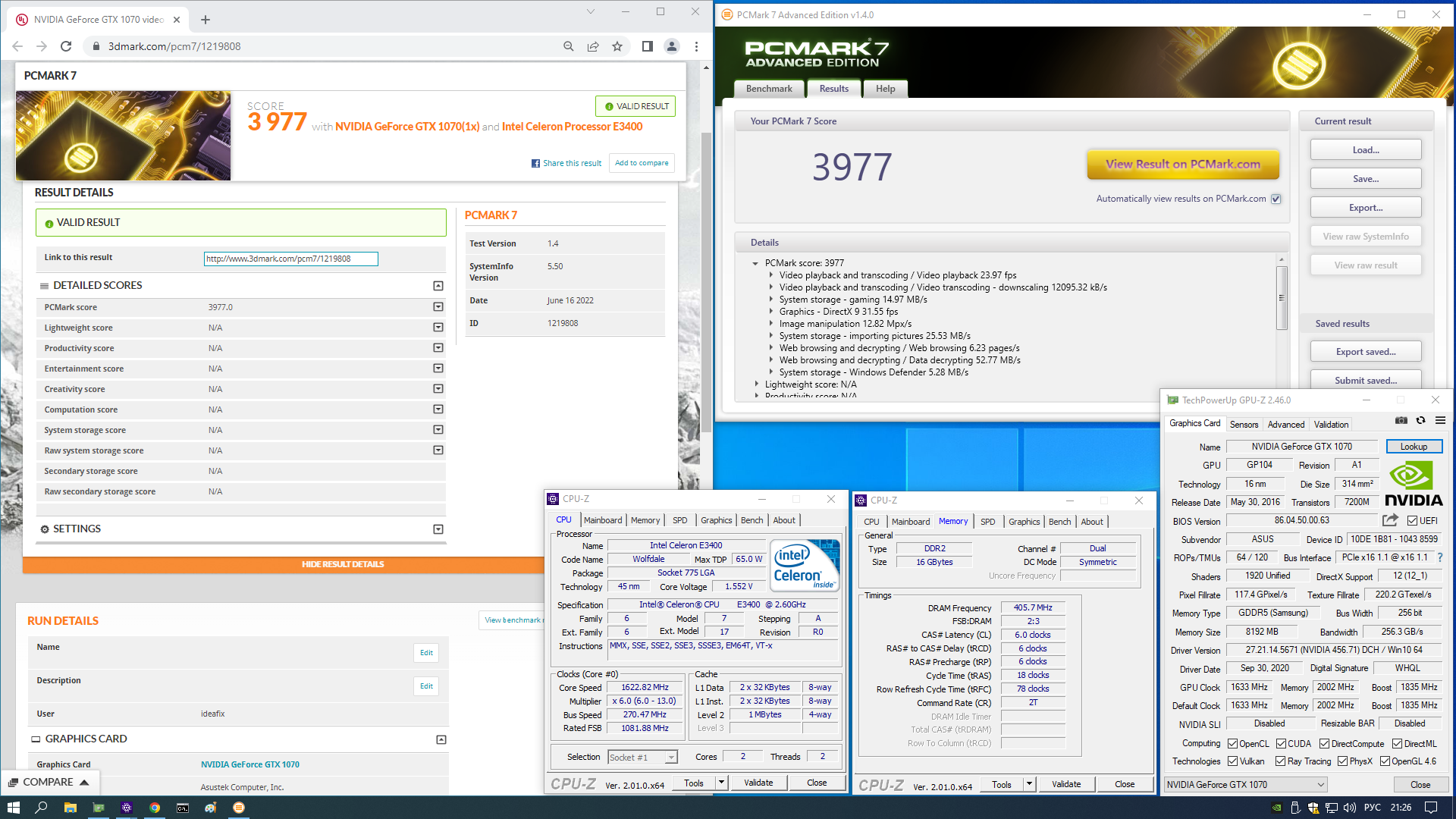Click HIDE RESULT DETAILS orange bar
This screenshot has height=819, width=1456.
(343, 564)
